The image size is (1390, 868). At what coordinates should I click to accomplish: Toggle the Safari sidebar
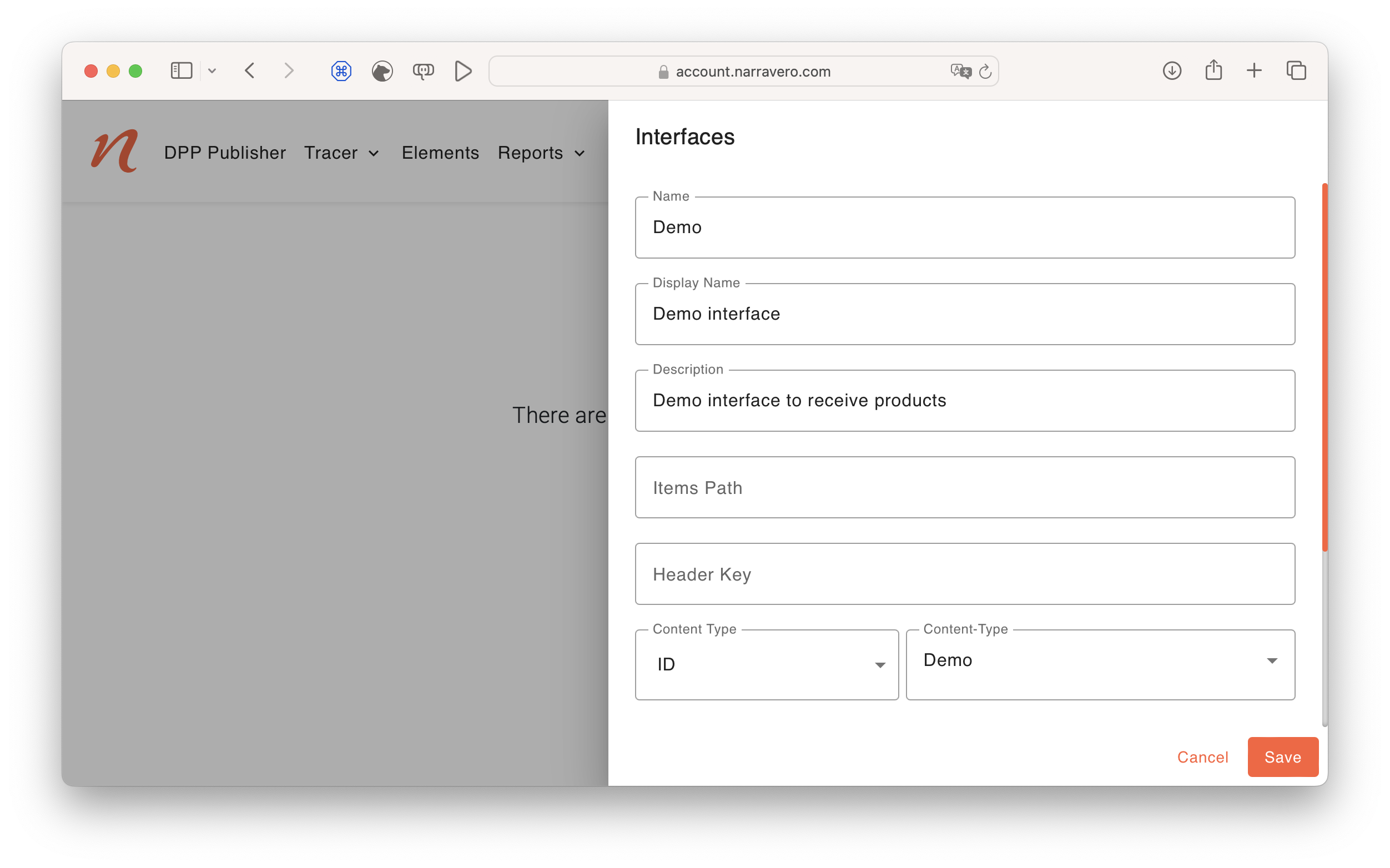pyautogui.click(x=181, y=70)
